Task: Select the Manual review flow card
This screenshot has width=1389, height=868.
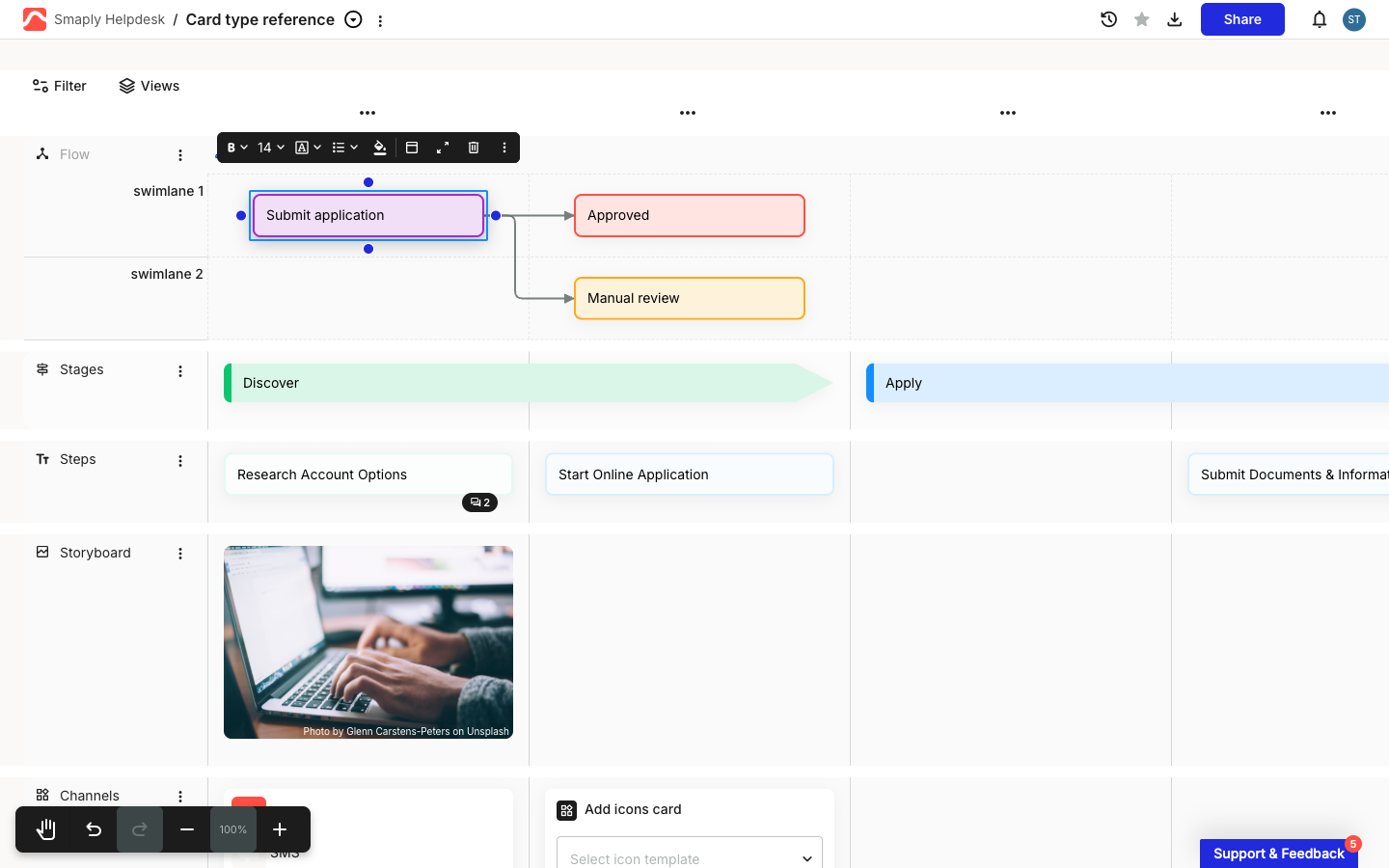Action: pos(690,298)
